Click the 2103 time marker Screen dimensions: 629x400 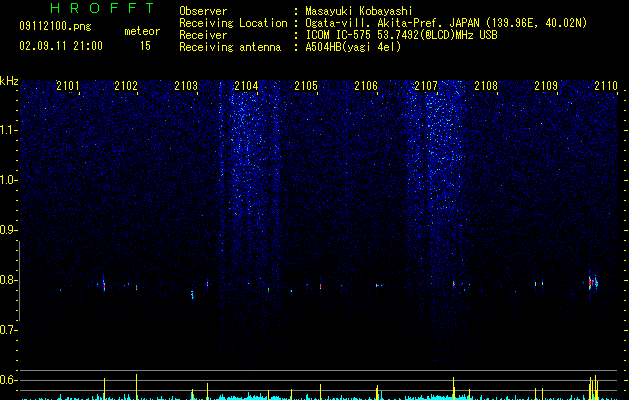(x=186, y=86)
